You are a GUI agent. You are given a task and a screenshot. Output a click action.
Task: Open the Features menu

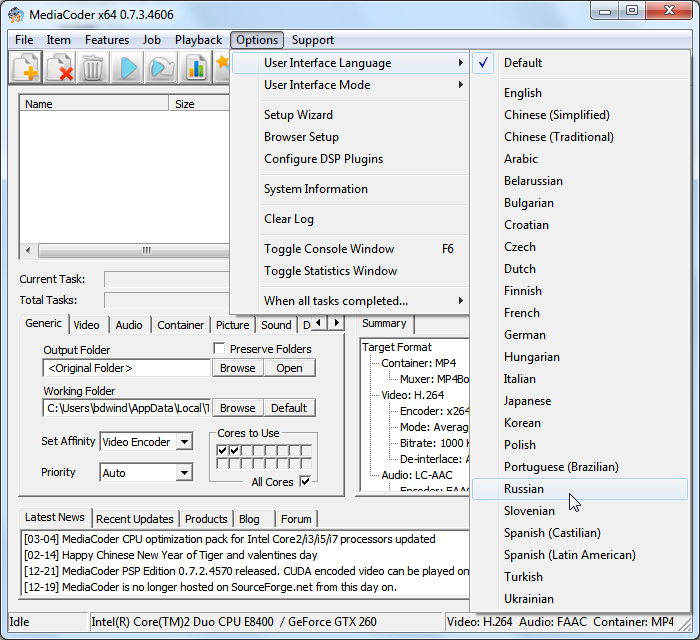[x=107, y=40]
